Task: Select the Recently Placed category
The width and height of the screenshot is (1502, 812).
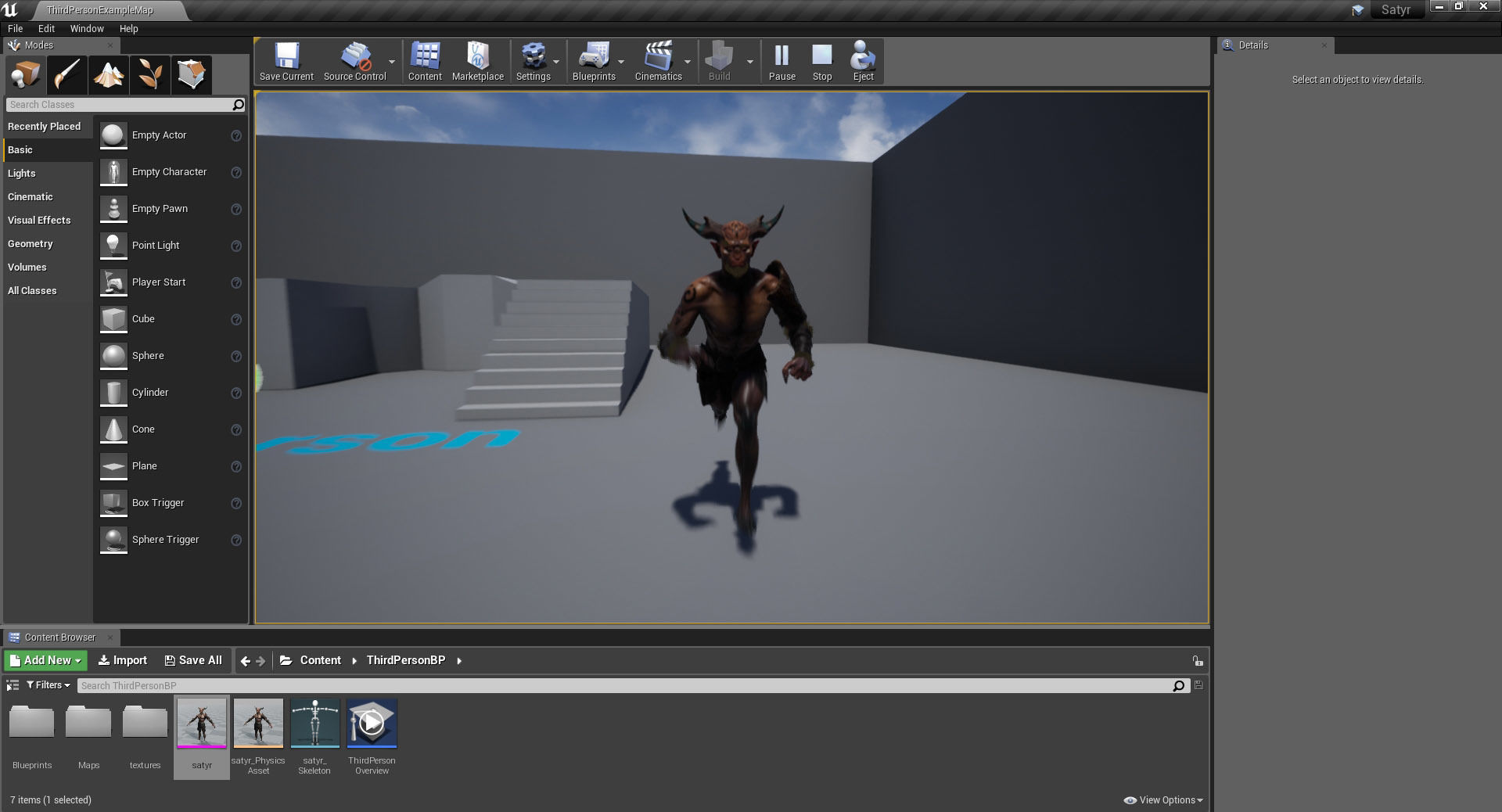Action: [45, 126]
